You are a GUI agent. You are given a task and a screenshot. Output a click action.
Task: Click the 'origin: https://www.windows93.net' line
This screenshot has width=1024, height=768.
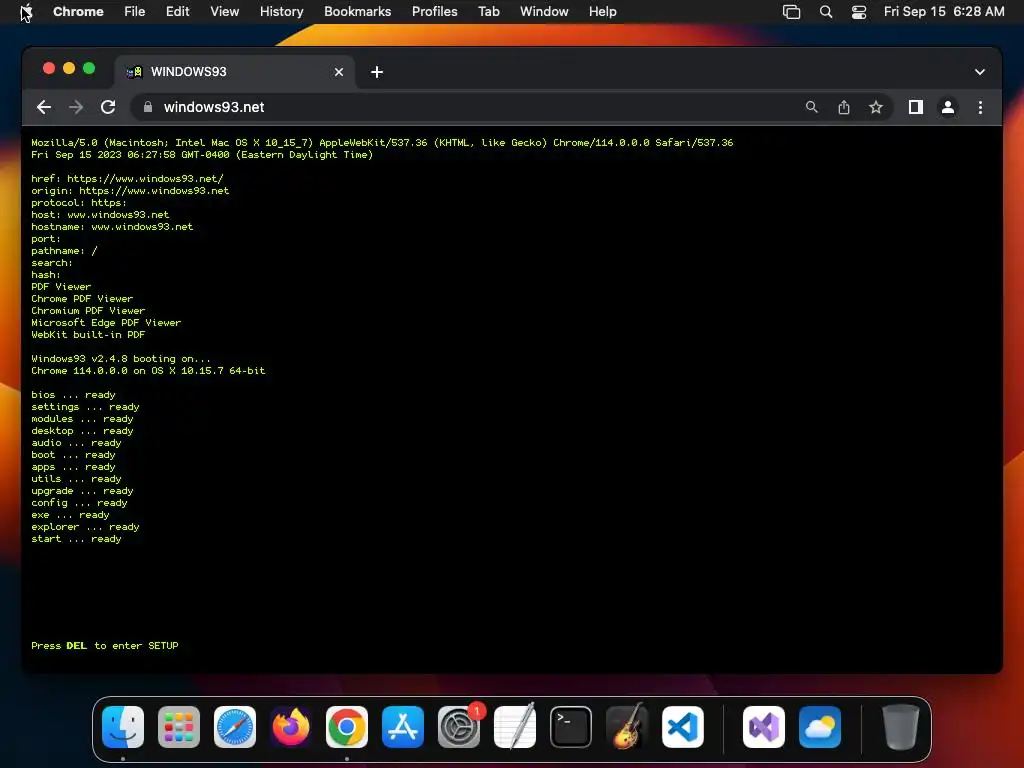pyautogui.click(x=130, y=191)
